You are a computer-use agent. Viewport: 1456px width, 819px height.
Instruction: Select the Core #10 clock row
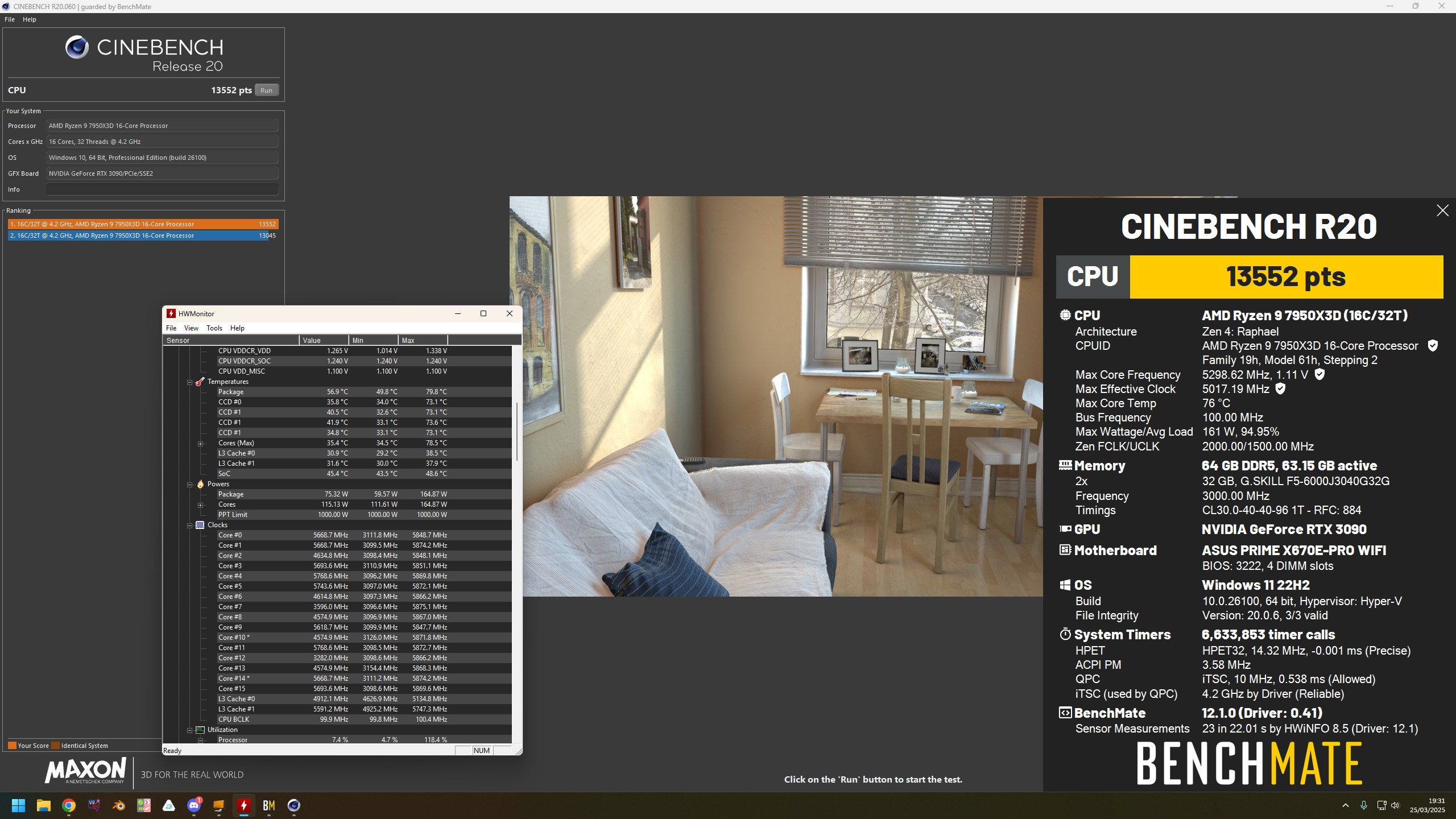[x=337, y=638]
